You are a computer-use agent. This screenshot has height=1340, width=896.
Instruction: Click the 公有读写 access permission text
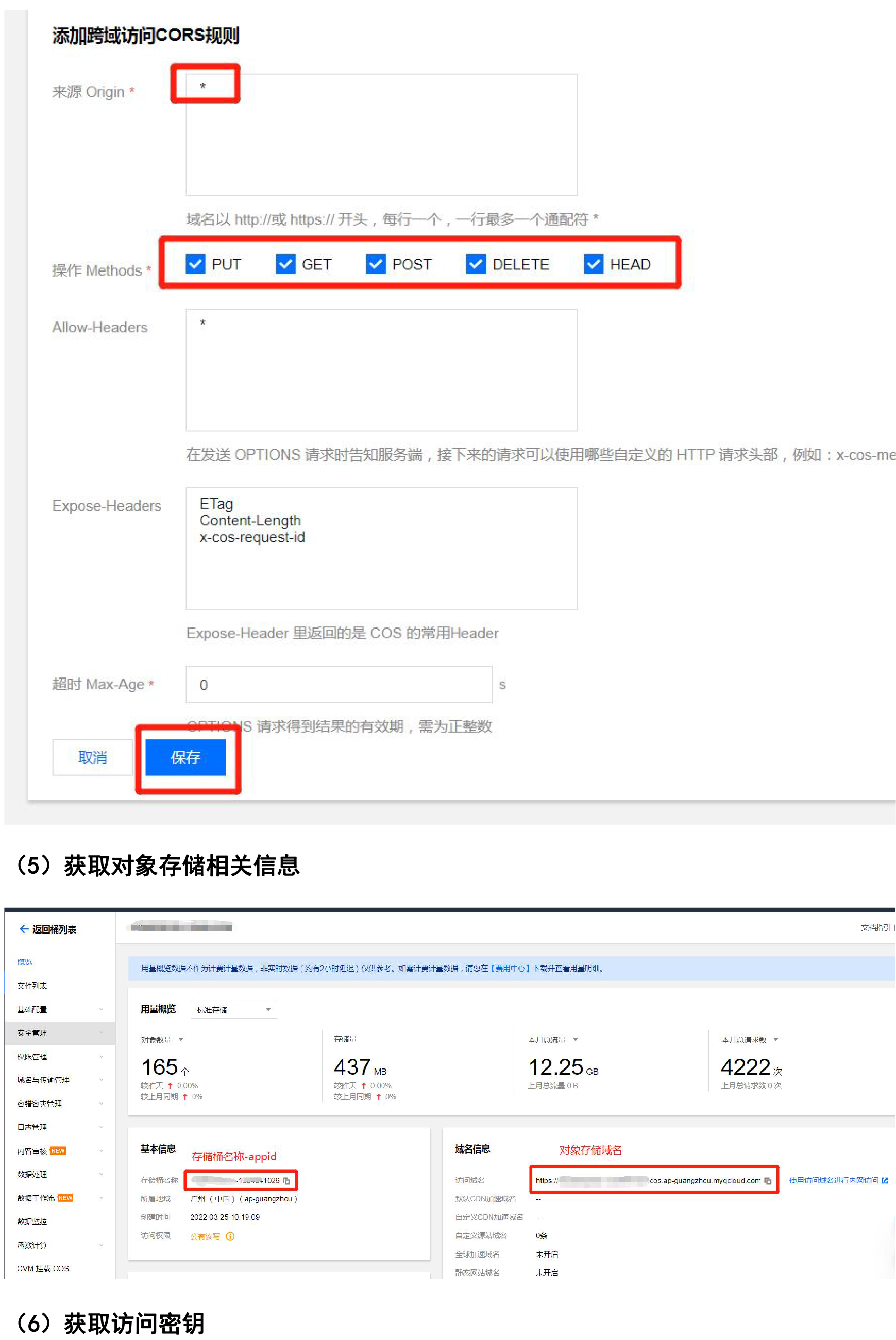205,1236
